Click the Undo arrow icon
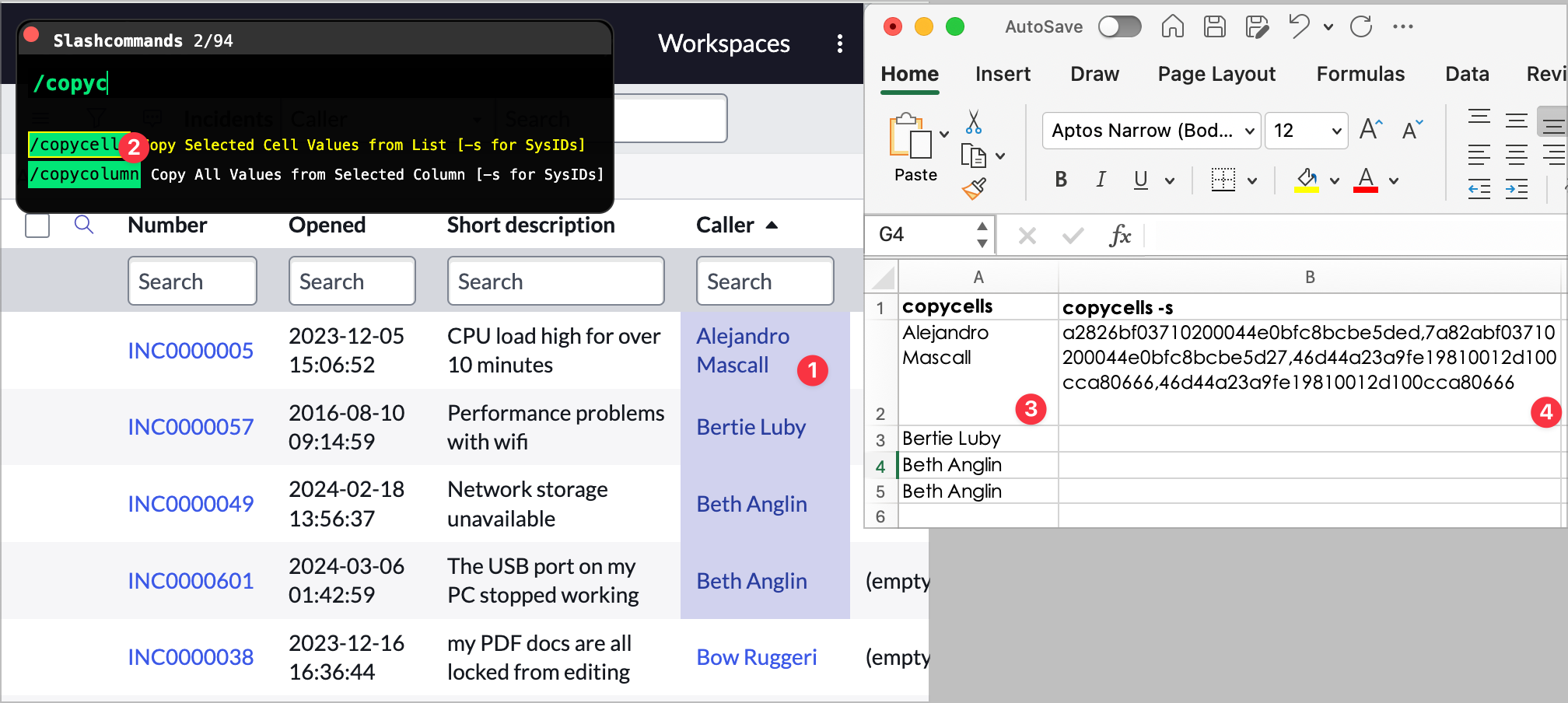Viewport: 1568px width, 703px height. tap(1298, 27)
